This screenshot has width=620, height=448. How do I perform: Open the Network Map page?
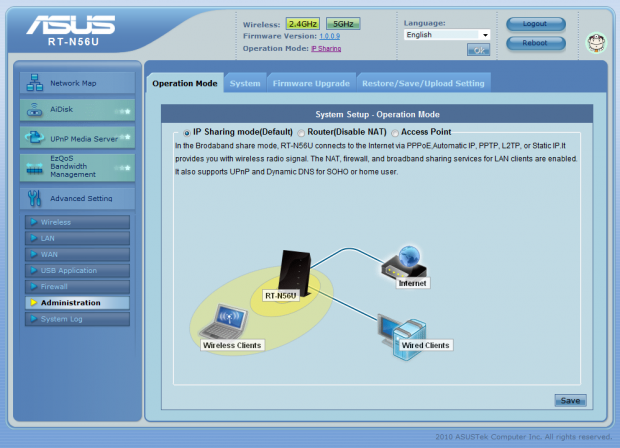point(77,83)
